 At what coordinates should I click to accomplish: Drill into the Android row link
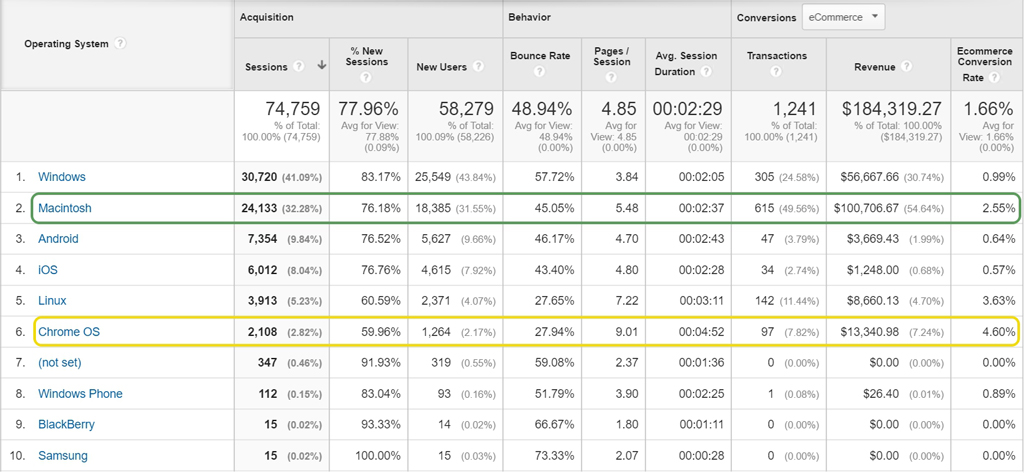tap(58, 239)
